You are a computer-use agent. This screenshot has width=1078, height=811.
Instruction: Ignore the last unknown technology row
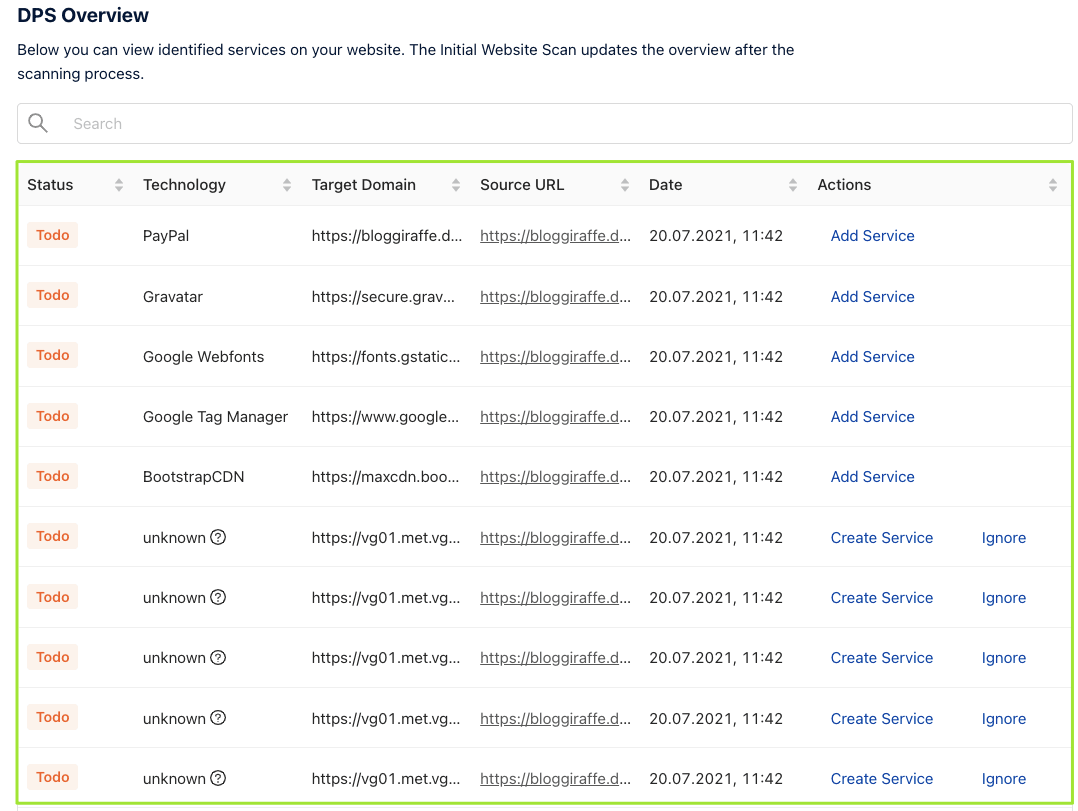(x=1003, y=779)
